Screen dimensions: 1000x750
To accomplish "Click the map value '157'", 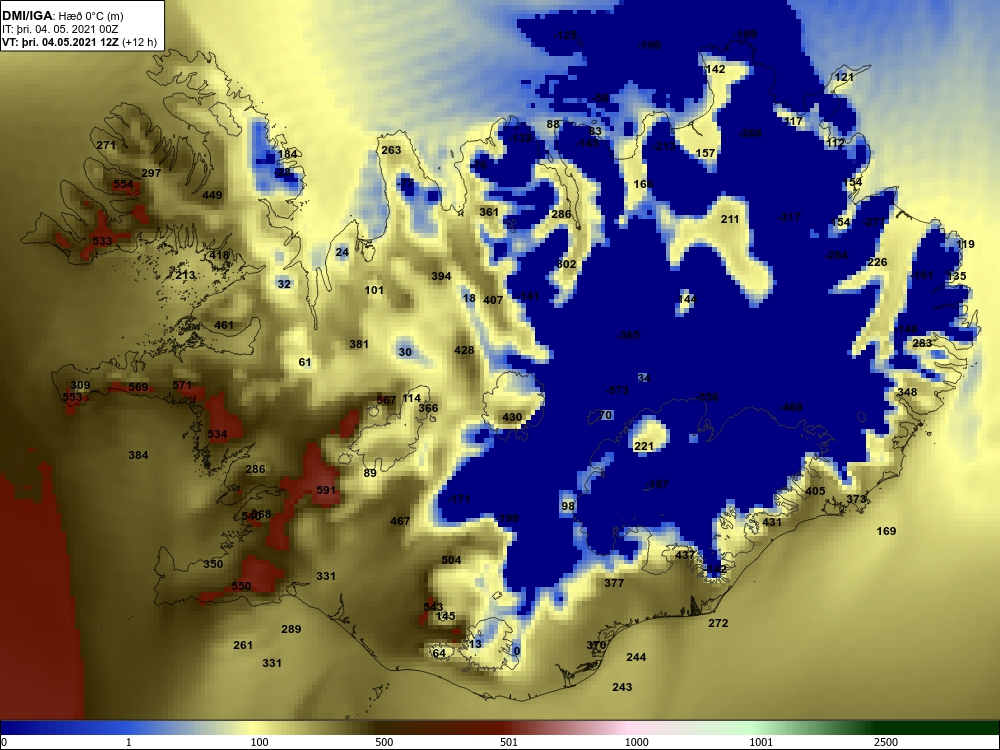I will click(705, 153).
